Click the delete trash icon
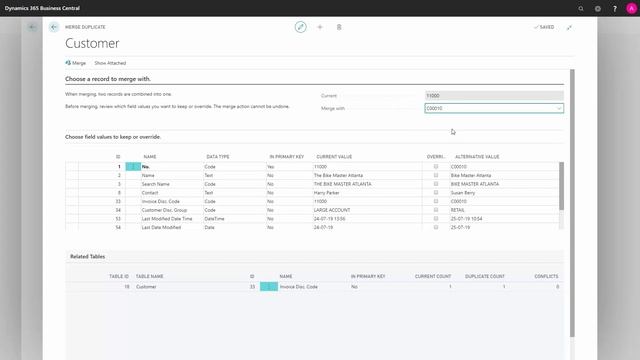640x360 pixels. [339, 27]
